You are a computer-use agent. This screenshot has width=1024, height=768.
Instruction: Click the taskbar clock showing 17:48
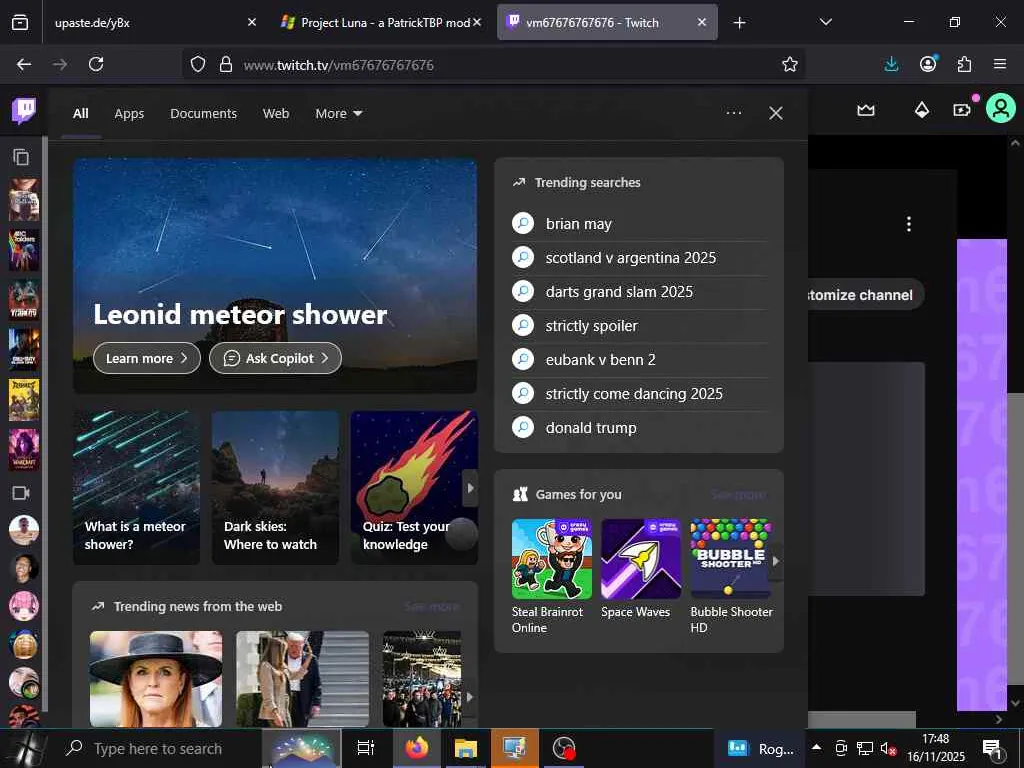tap(935, 748)
